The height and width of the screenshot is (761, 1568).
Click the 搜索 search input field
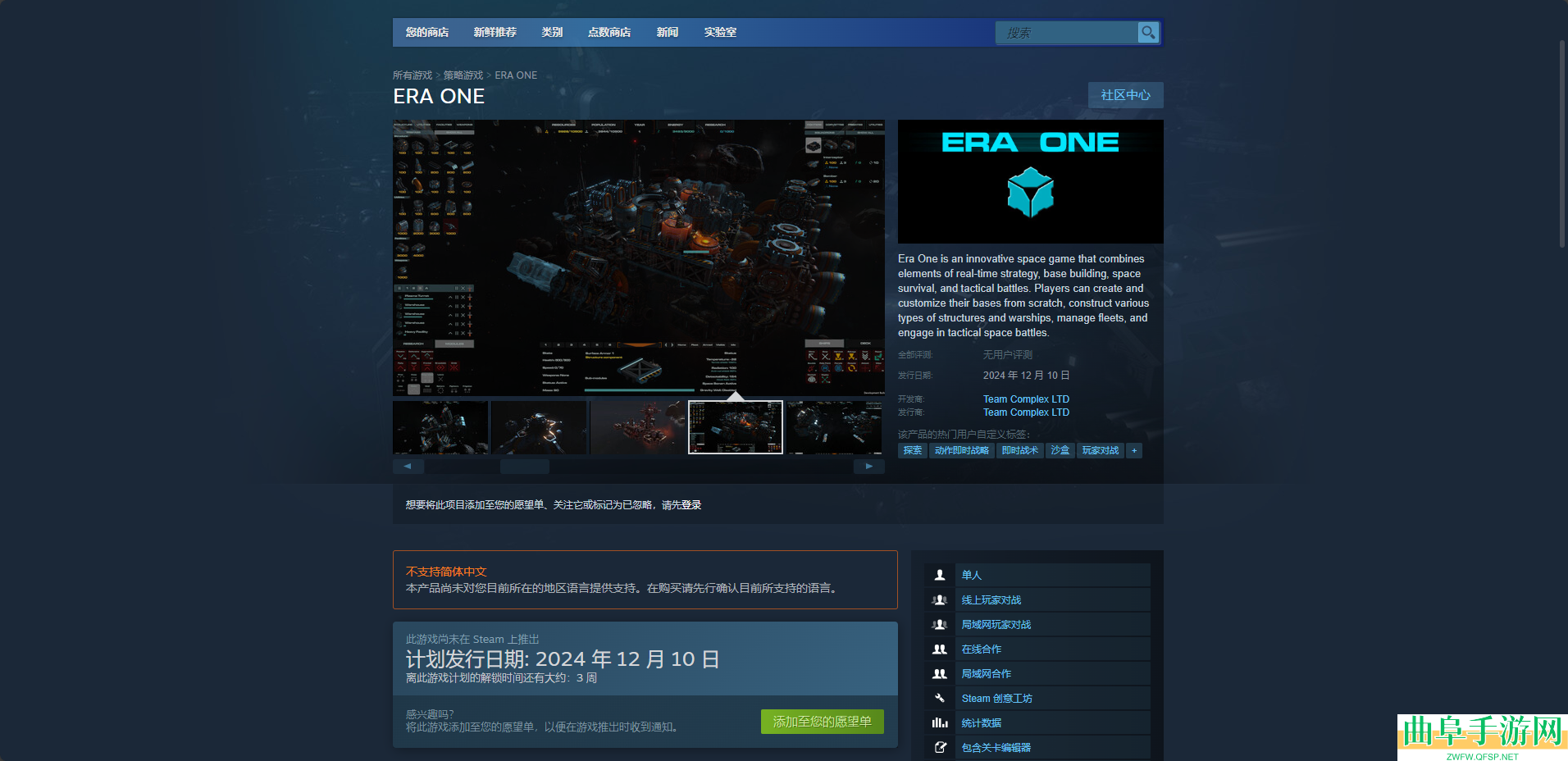point(1066,32)
